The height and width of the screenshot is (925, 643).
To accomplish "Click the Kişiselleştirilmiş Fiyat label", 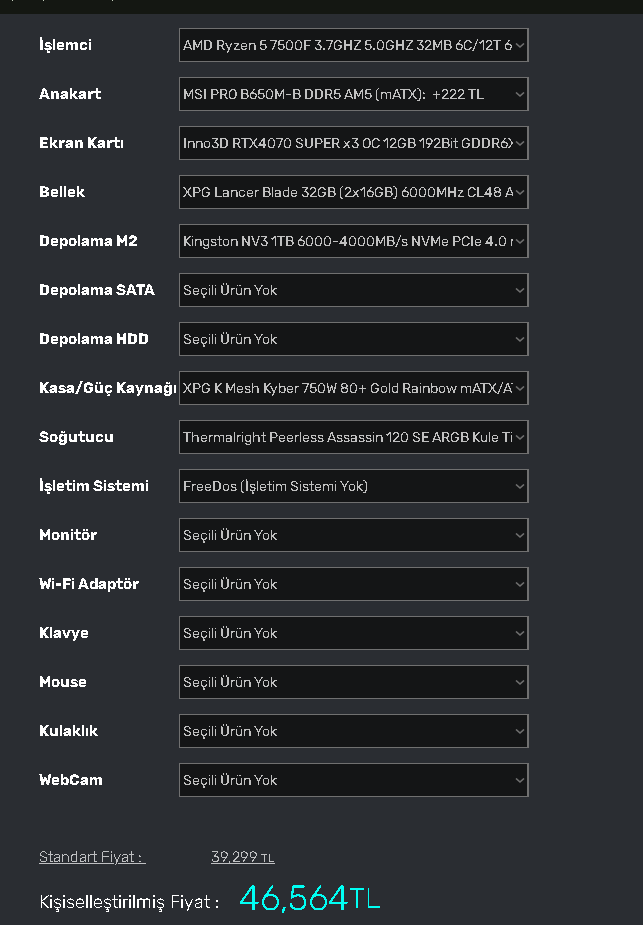I will (128, 902).
